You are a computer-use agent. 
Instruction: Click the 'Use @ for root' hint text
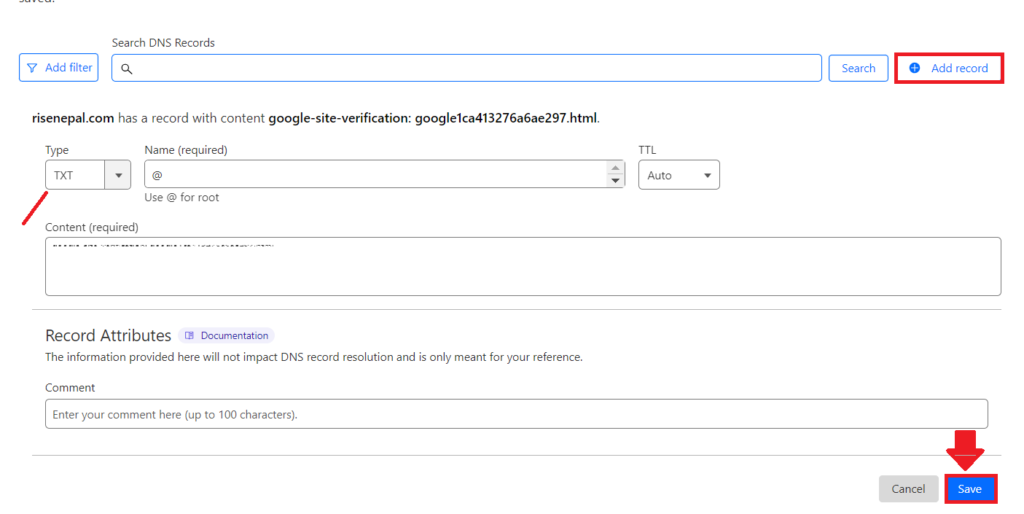coord(182,197)
